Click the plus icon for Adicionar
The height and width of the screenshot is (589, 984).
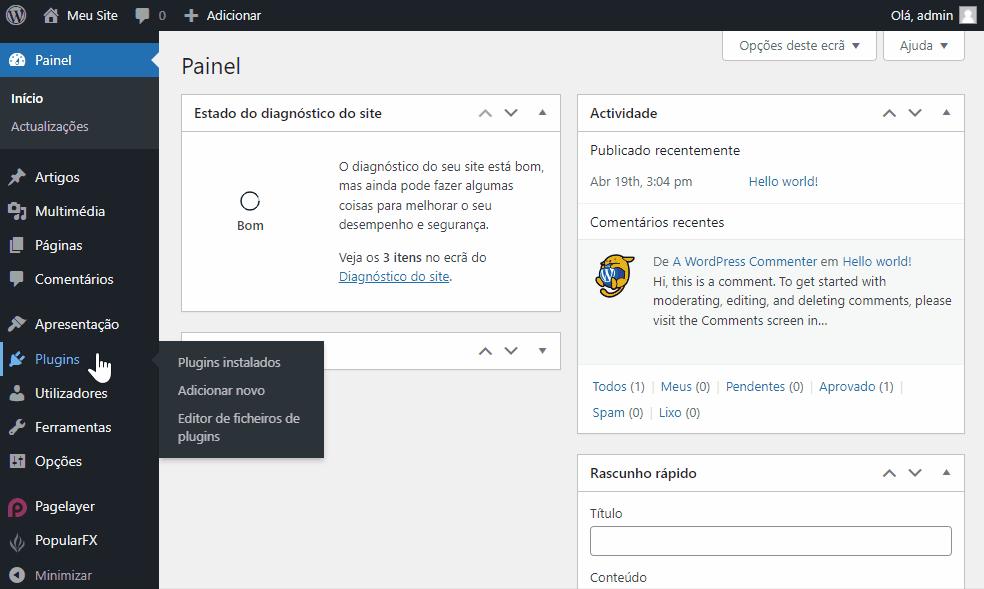[x=191, y=16]
